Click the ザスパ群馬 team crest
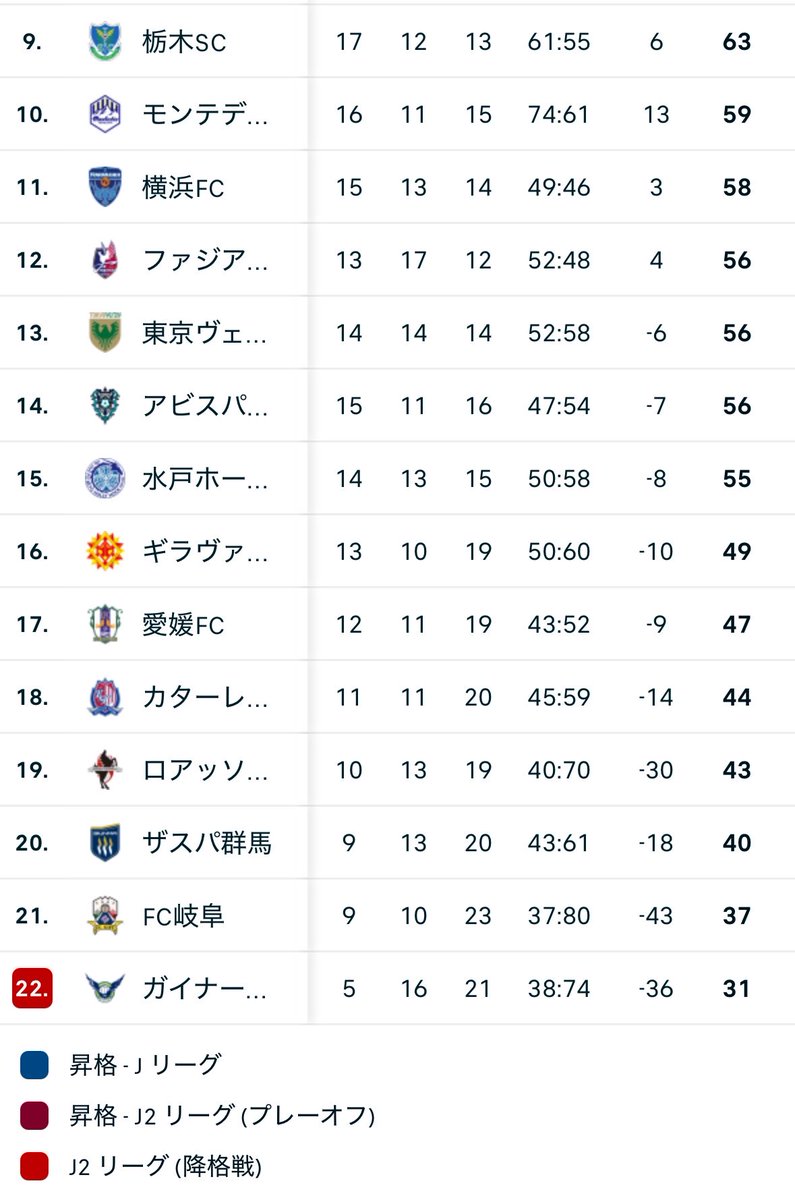This screenshot has width=795, height=1200. tap(105, 843)
